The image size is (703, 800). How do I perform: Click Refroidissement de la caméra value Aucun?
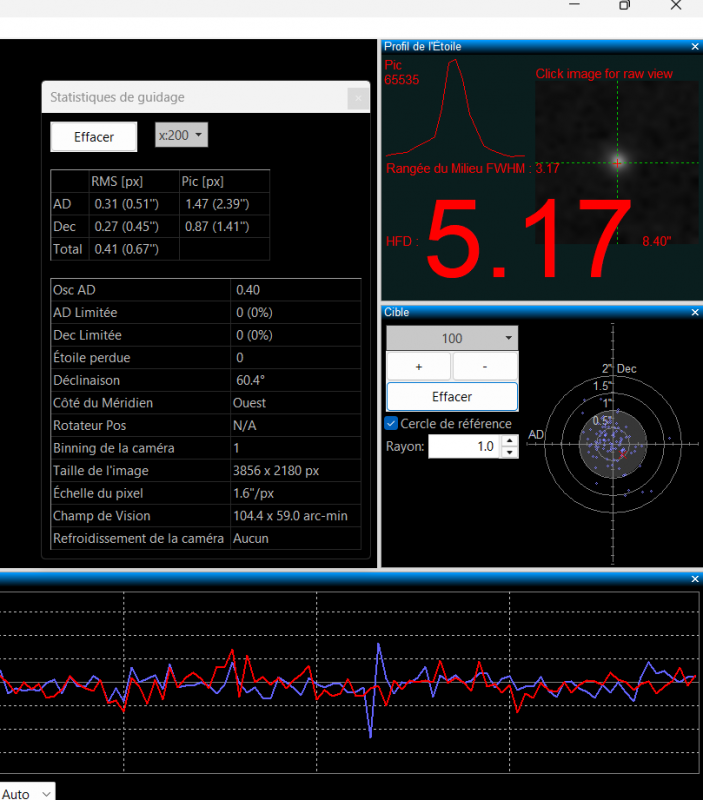pyautogui.click(x=250, y=538)
